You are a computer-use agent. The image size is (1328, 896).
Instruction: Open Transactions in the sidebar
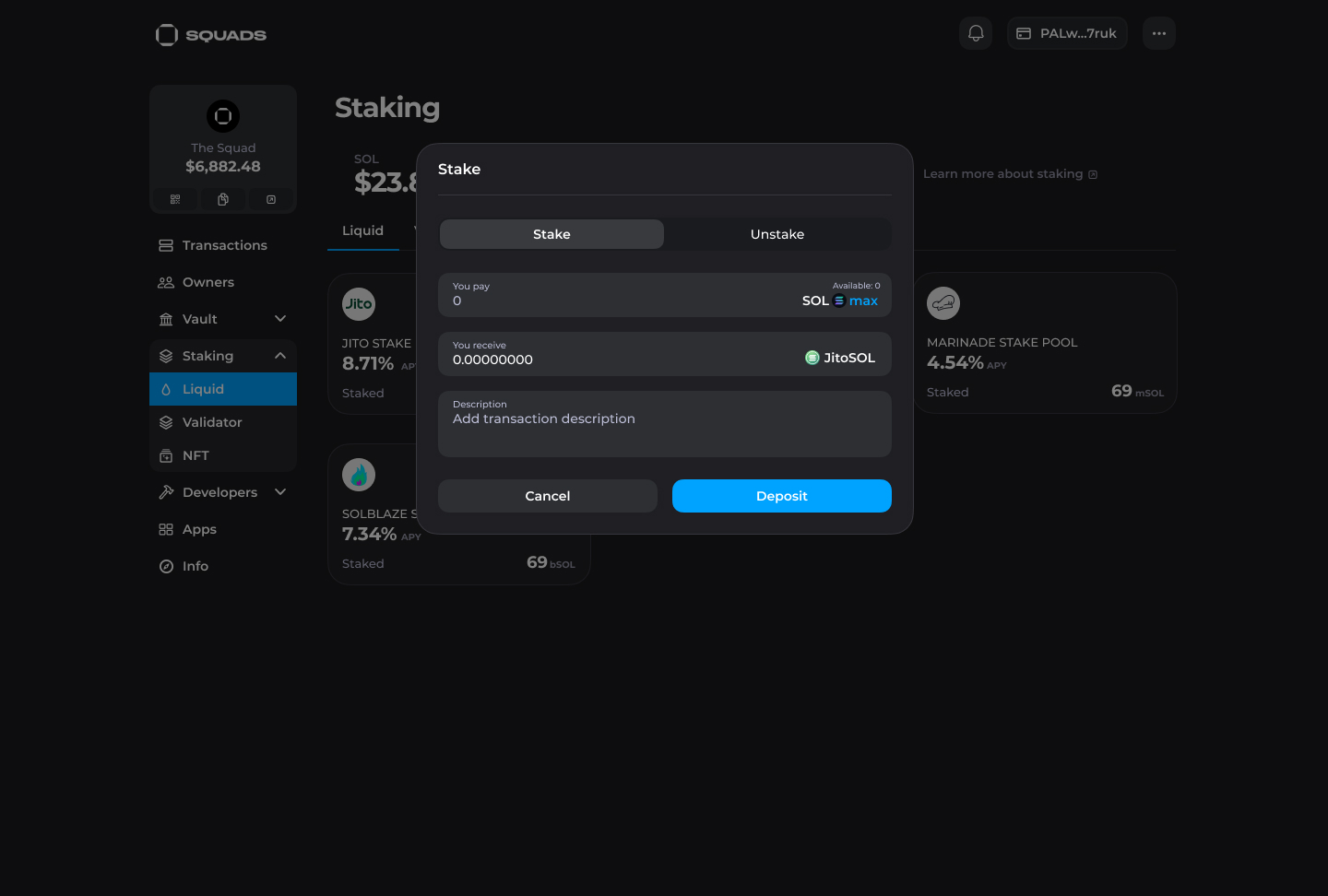(x=224, y=245)
